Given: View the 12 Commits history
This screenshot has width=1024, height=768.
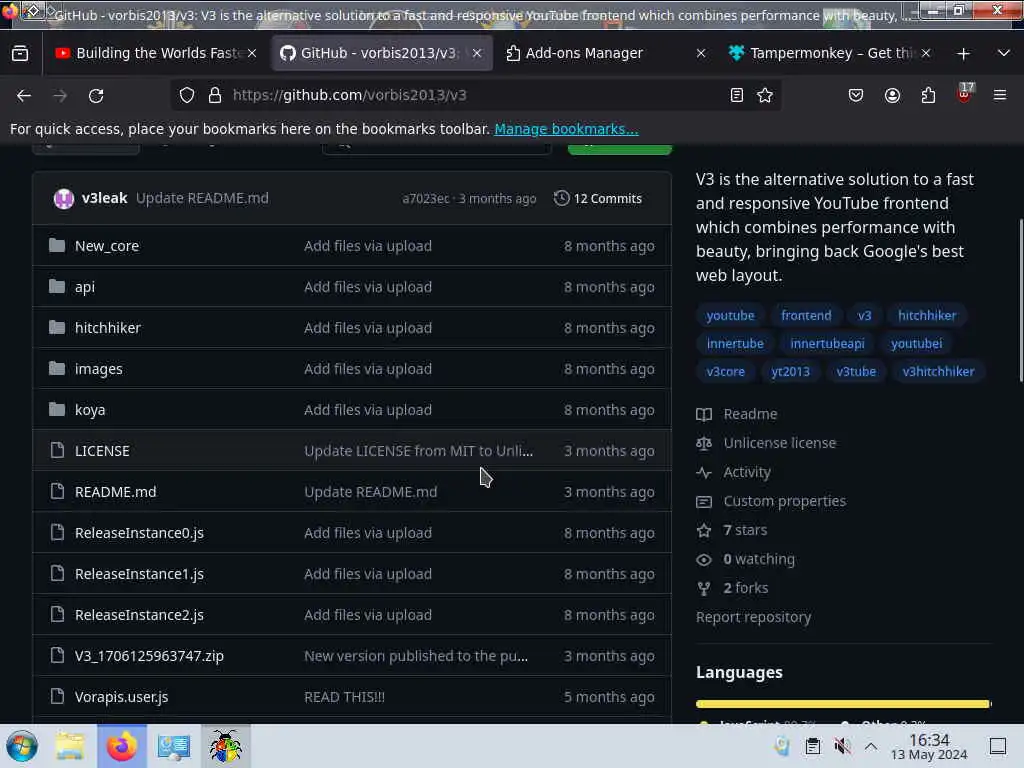Looking at the screenshot, I should [598, 198].
